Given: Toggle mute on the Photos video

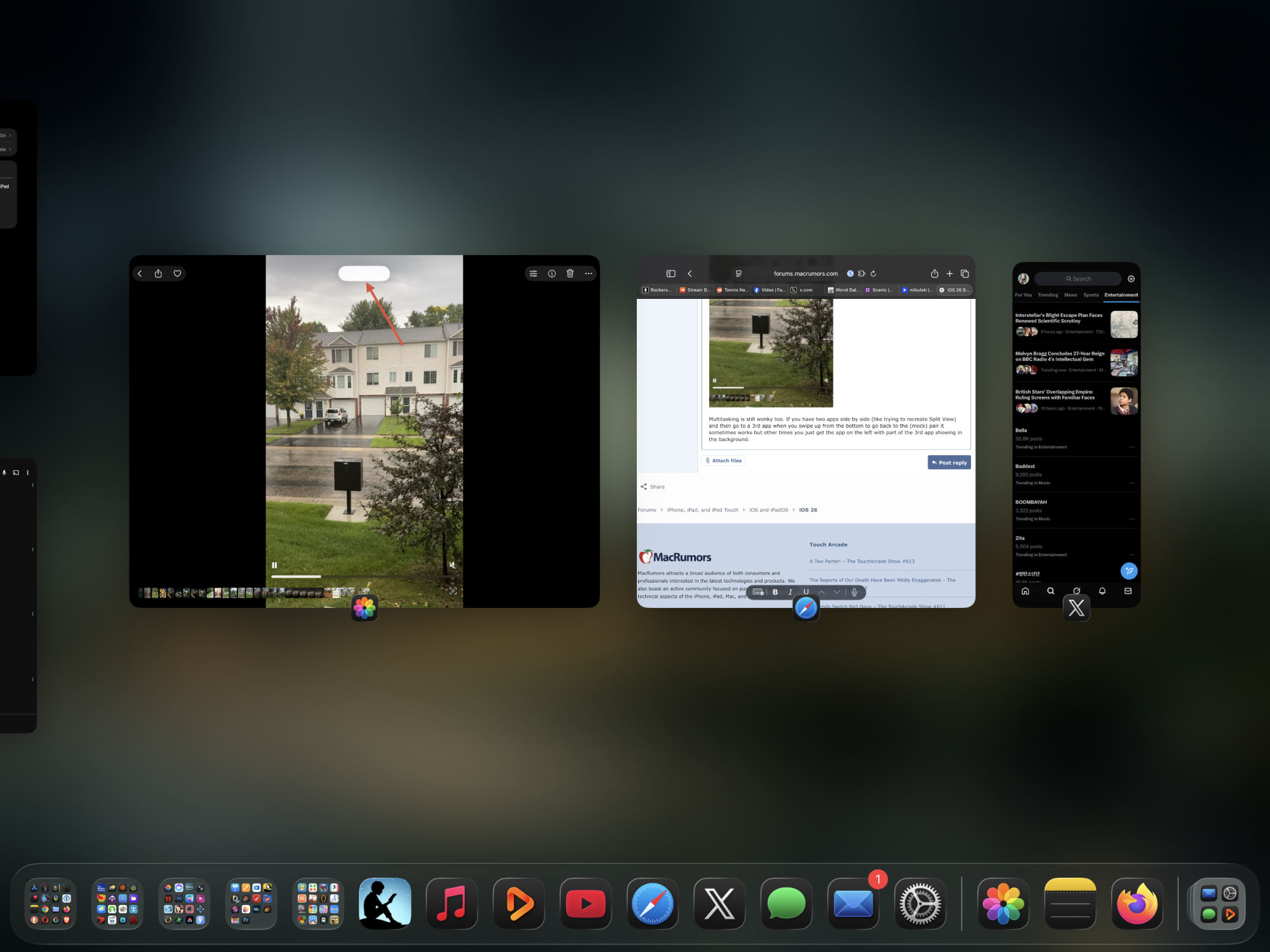Looking at the screenshot, I should pos(452,565).
